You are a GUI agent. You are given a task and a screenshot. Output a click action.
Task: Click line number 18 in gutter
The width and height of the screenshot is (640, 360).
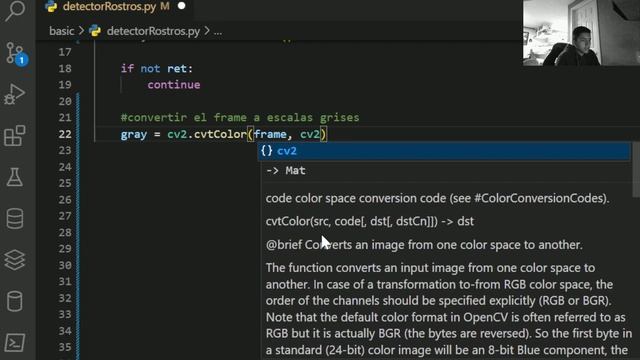pos(64,69)
